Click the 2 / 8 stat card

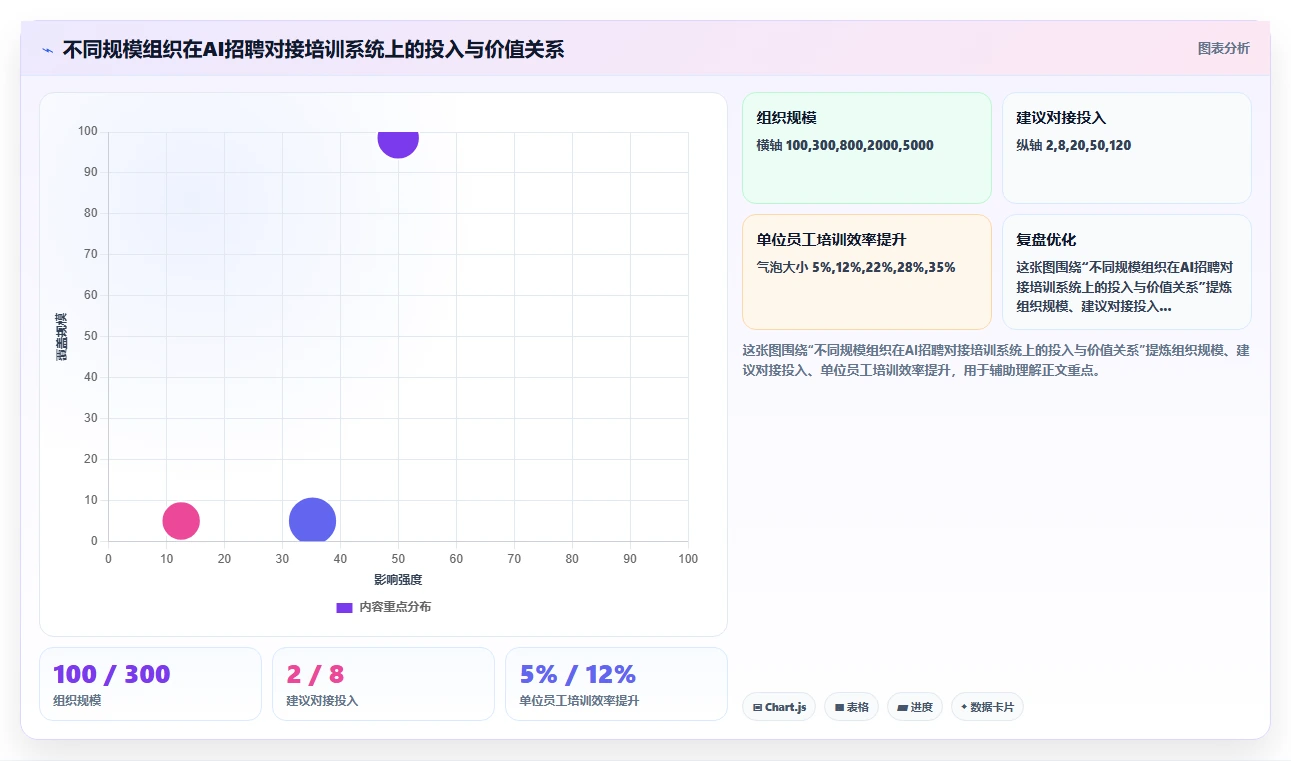click(383, 684)
